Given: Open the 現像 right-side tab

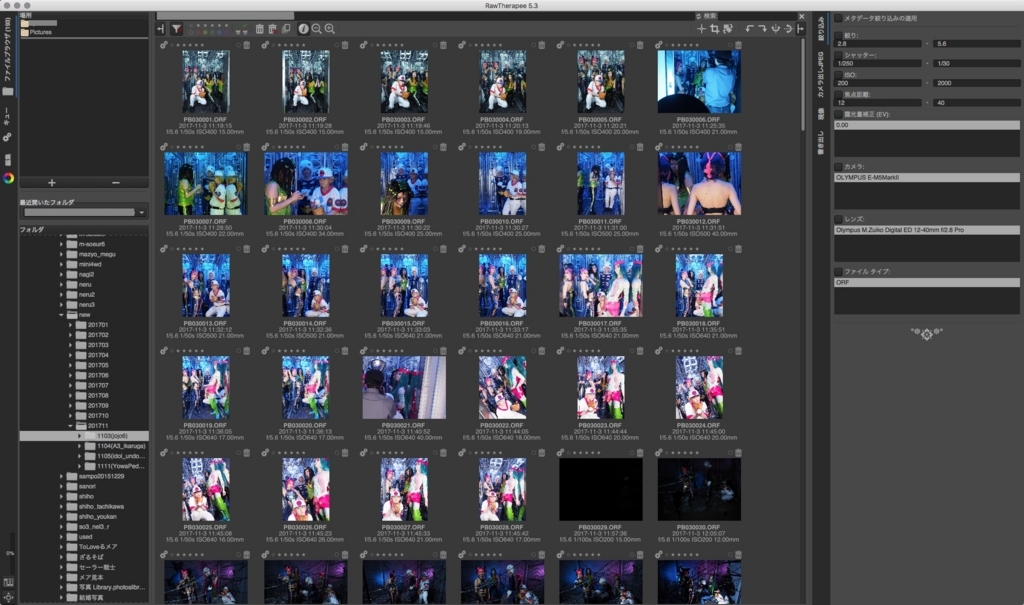Looking at the screenshot, I should point(821,114).
